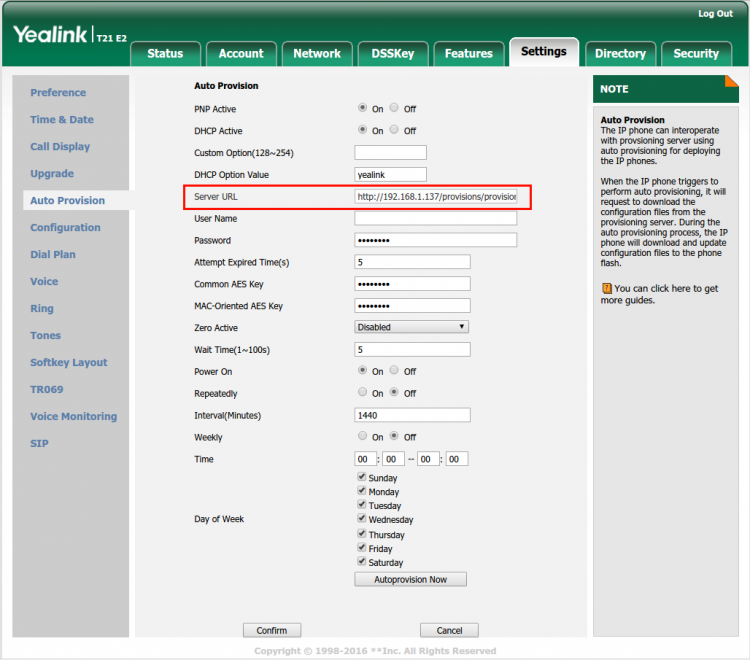Open the Security tab

point(696,53)
